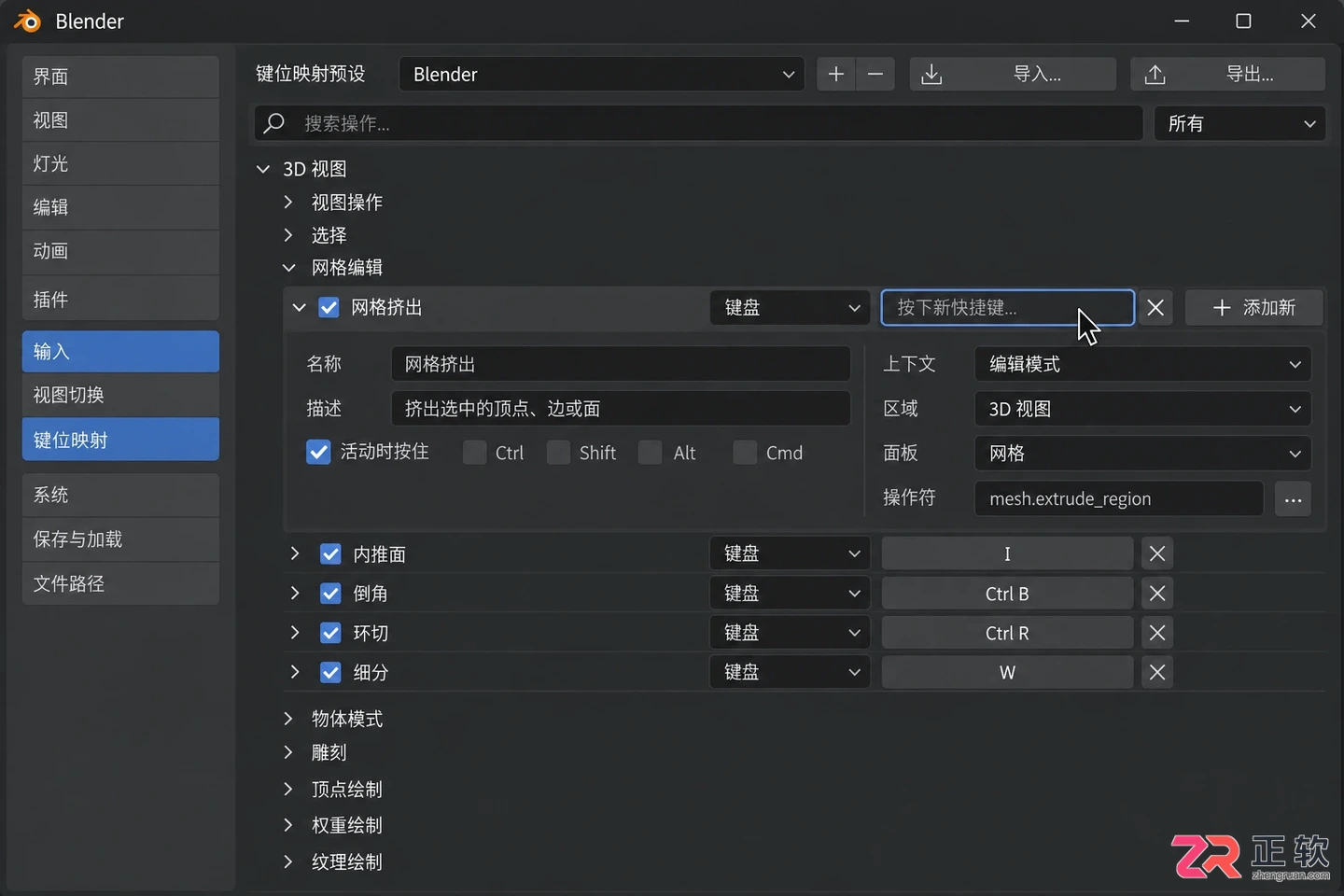The image size is (1344, 896).
Task: Collapse the 网格编辑 section
Action: click(x=288, y=268)
